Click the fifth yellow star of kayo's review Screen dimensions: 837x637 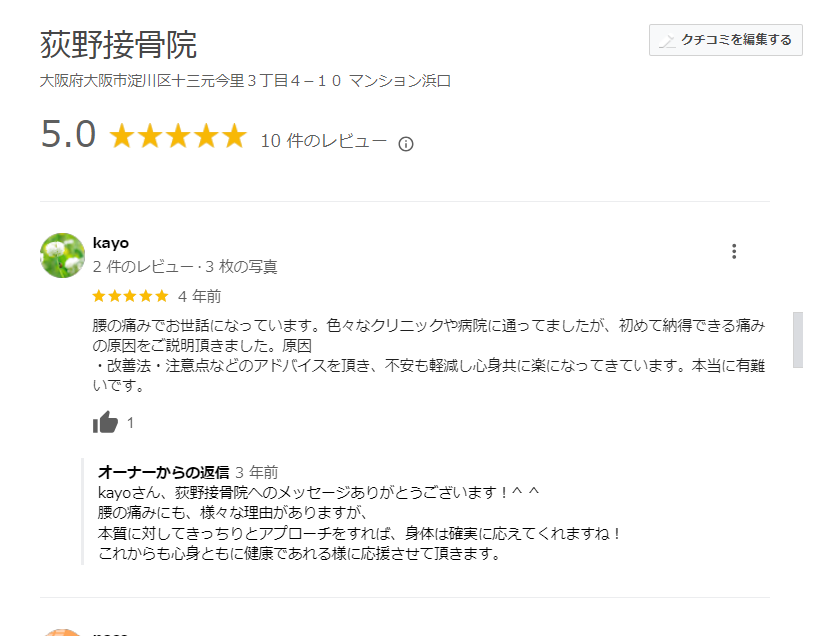[159, 296]
